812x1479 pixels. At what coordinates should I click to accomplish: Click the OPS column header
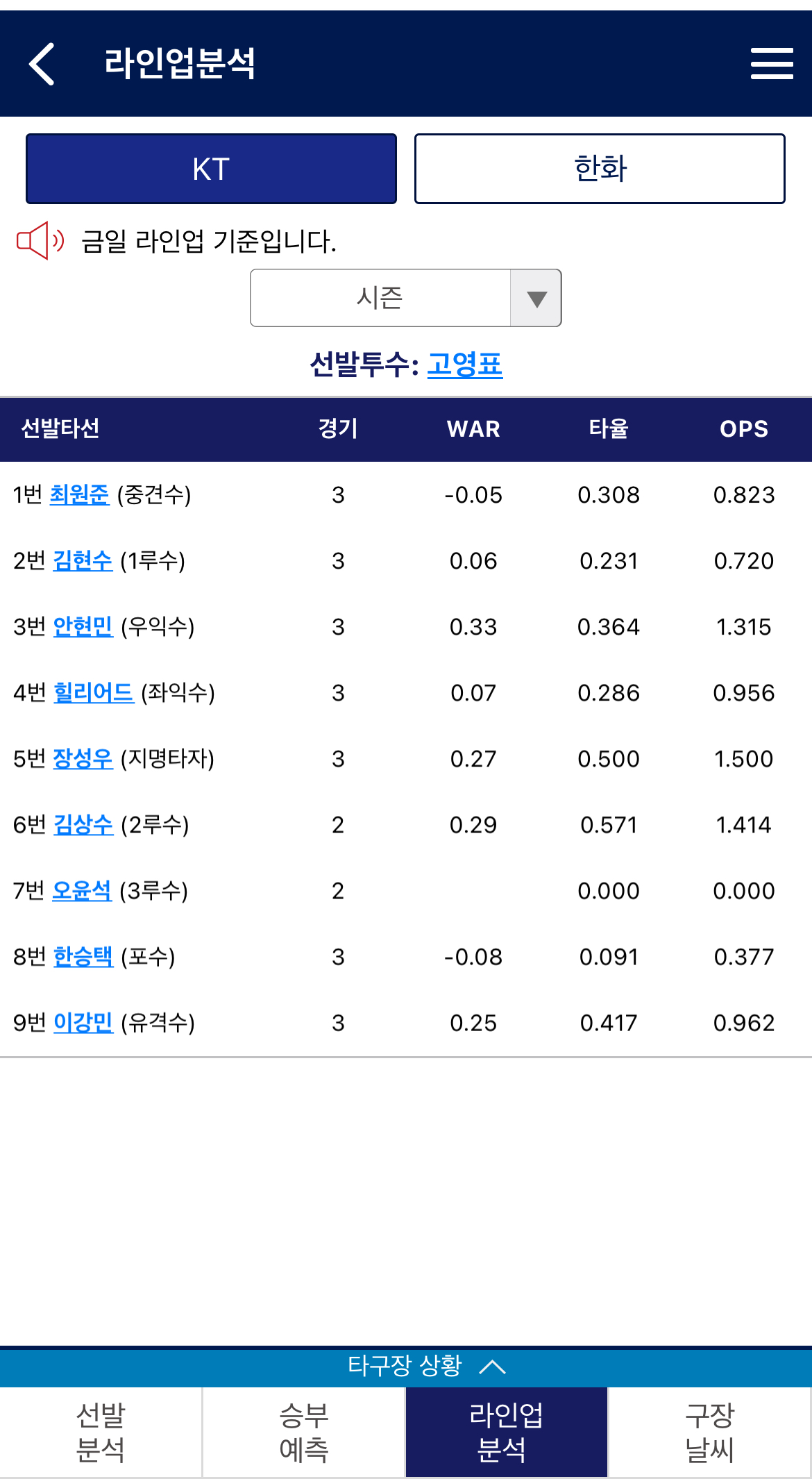[744, 428]
